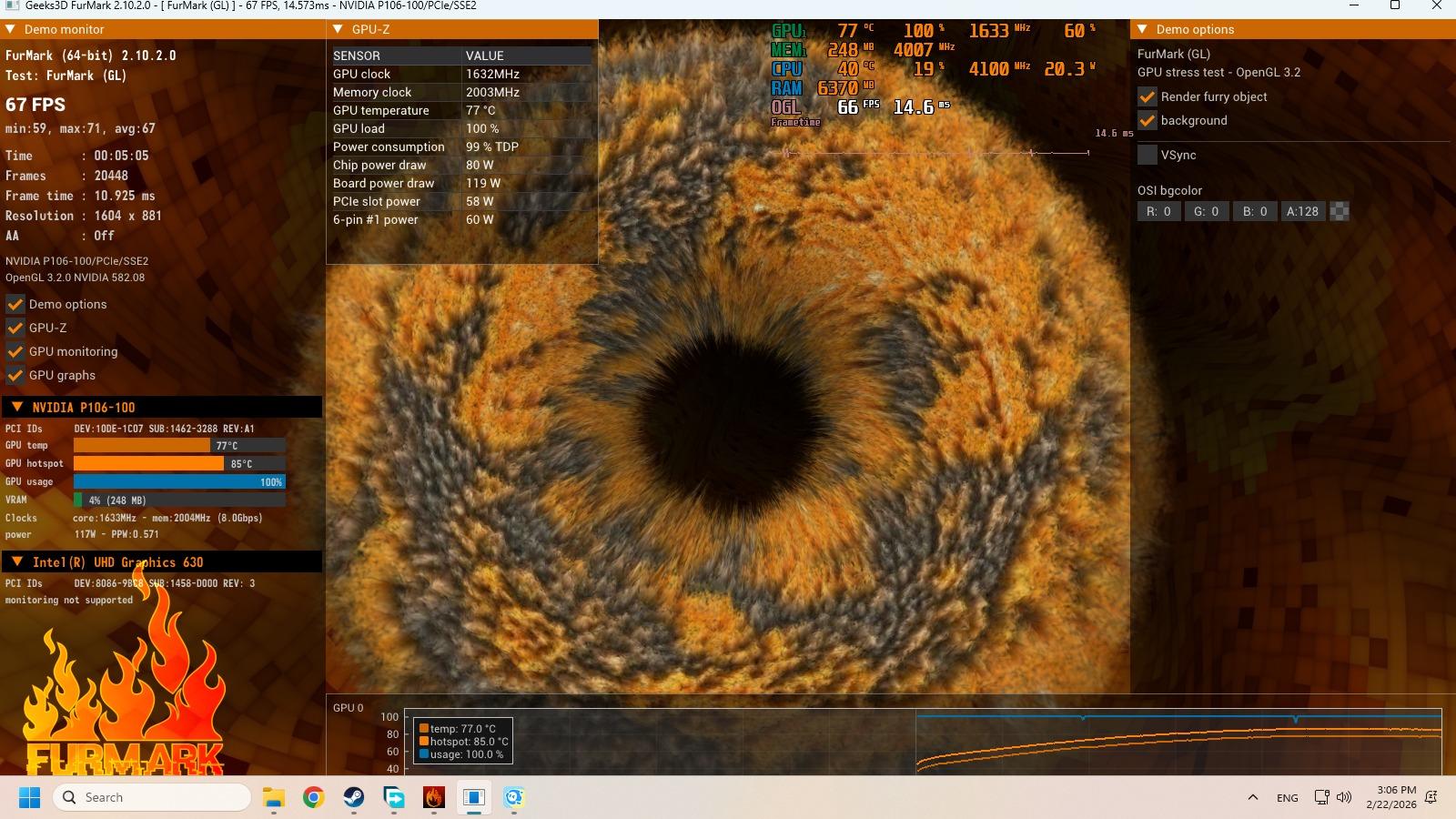The height and width of the screenshot is (819, 1456).
Task: Click the OSI bgcolor checkered color swatch
Action: click(1340, 211)
